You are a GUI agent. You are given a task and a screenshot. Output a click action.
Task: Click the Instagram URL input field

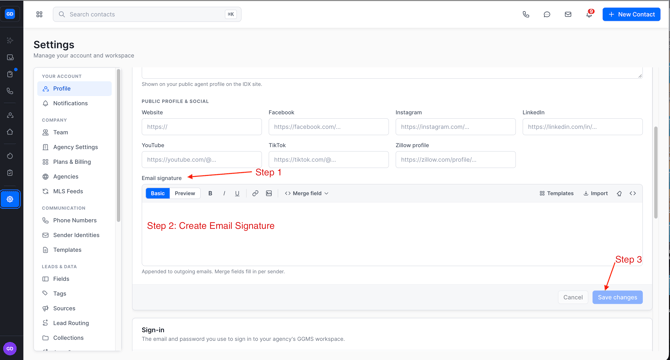coord(455,127)
